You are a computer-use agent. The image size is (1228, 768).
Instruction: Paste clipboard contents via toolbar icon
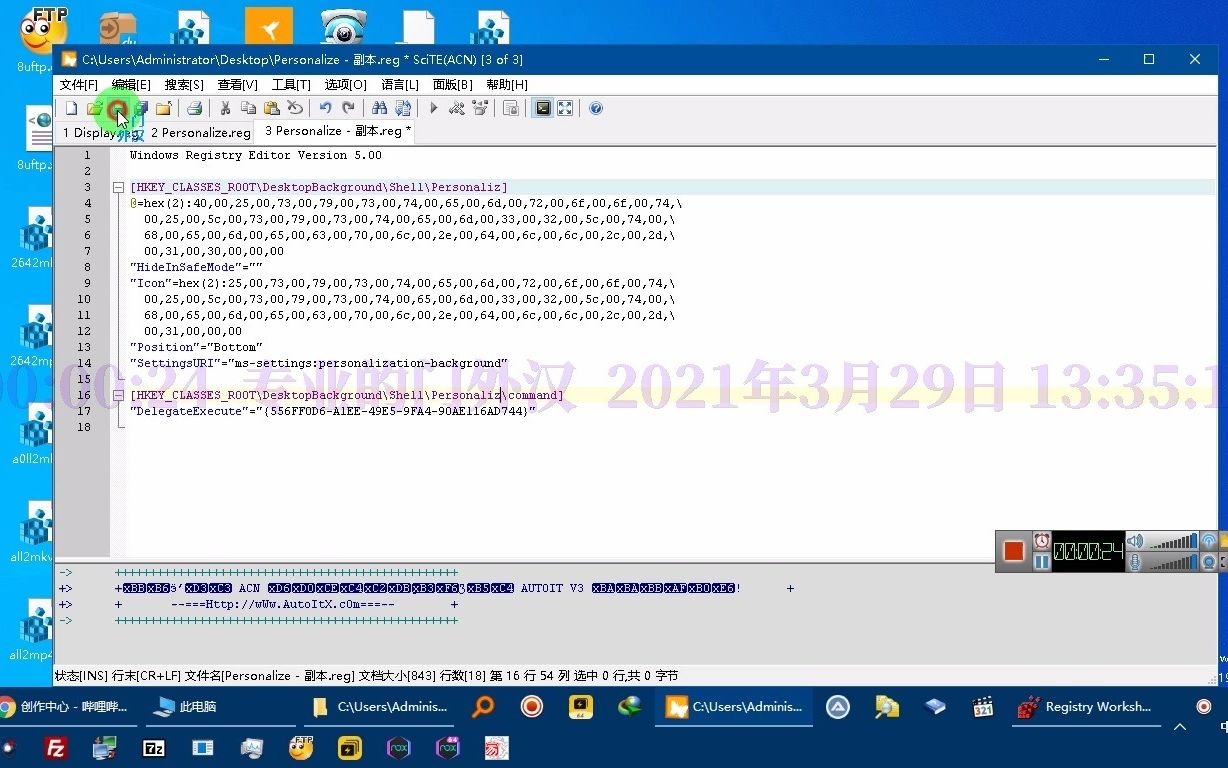tap(271, 108)
